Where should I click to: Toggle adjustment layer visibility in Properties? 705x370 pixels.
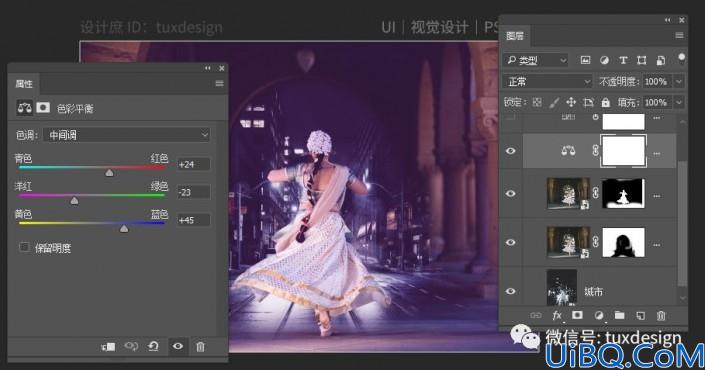point(178,346)
